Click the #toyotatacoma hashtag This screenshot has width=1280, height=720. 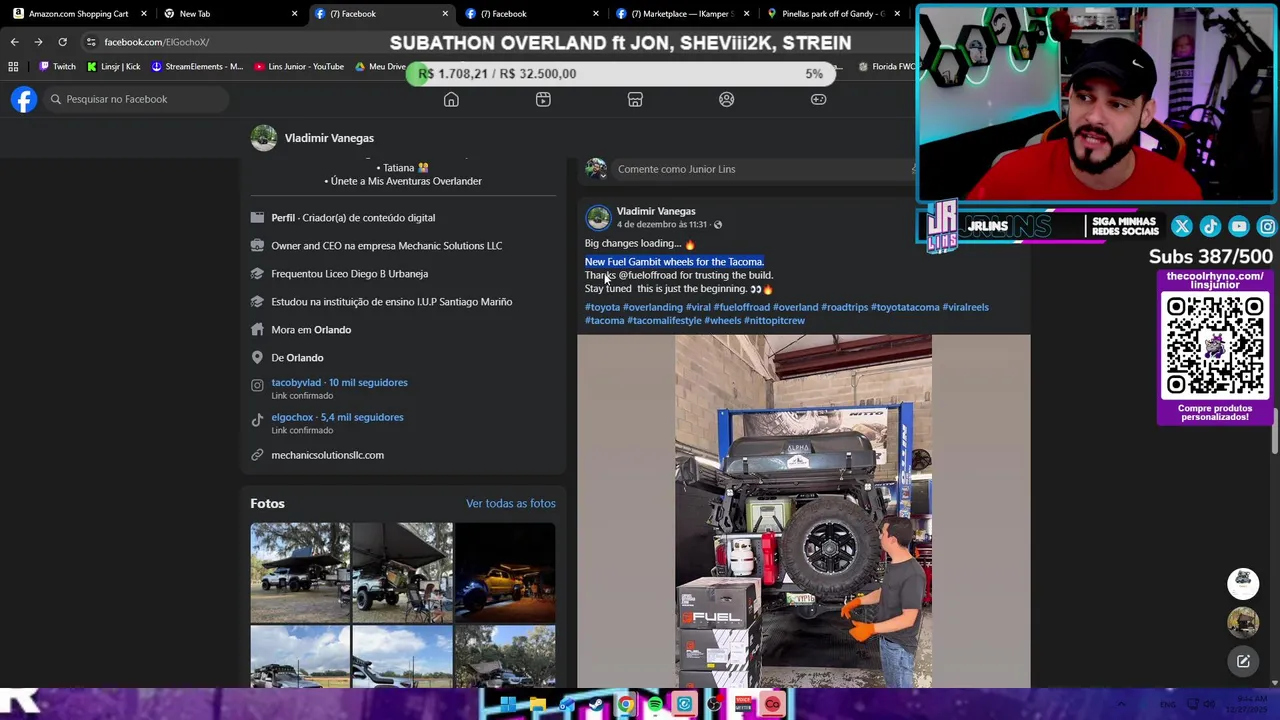904,307
